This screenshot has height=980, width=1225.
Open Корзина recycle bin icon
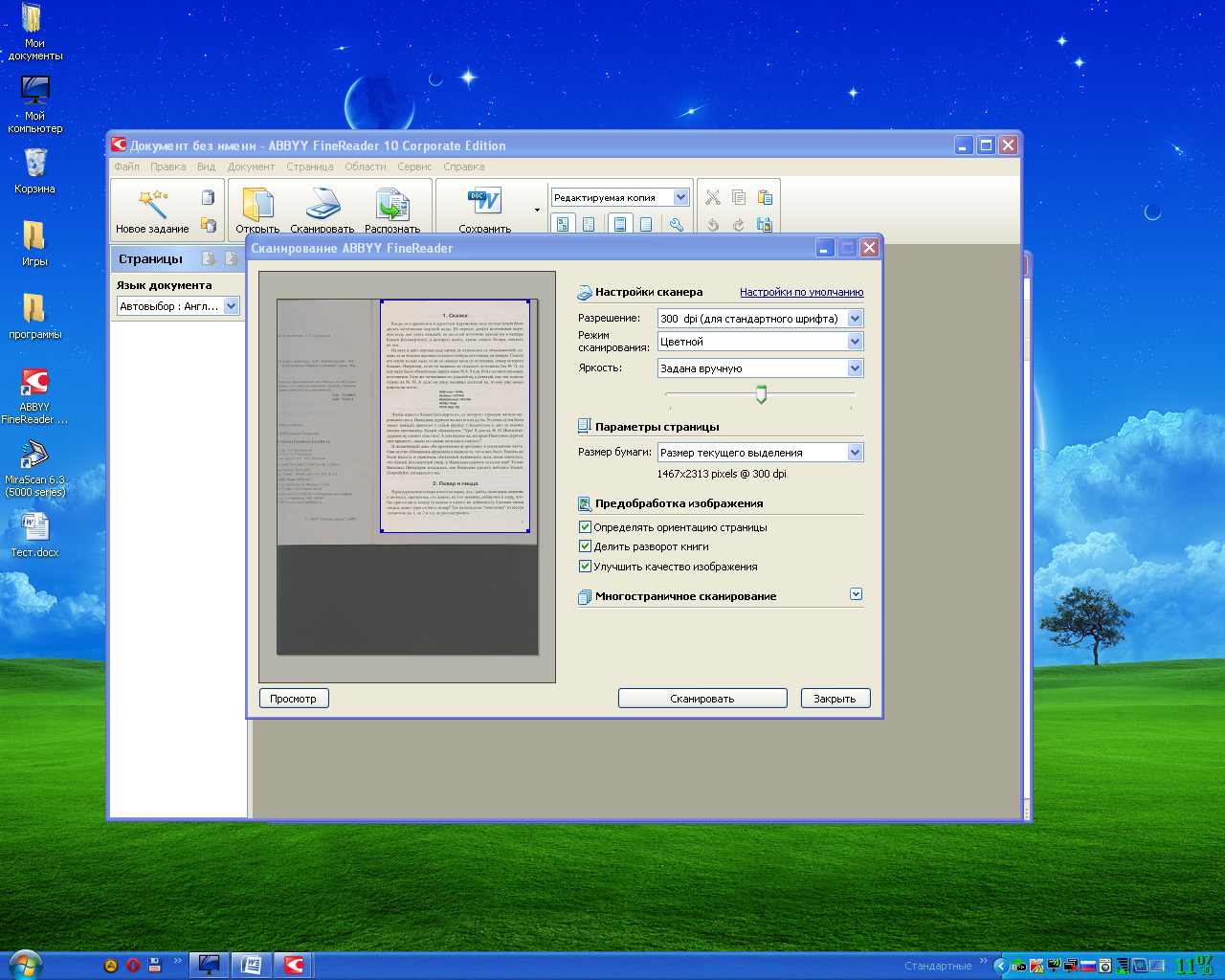click(x=34, y=170)
